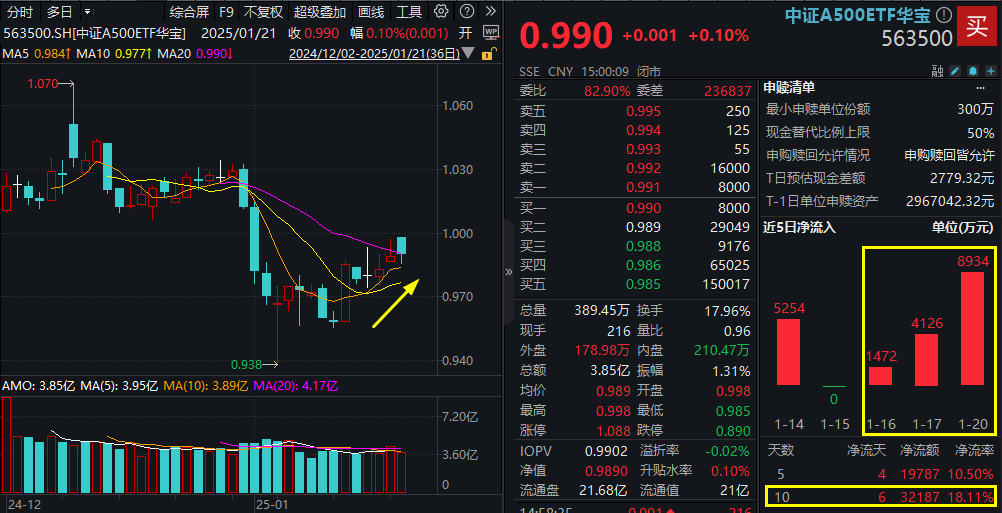Toggle the 融 margin indicator
The width and height of the screenshot is (1002, 513).
pyautogui.click(x=938, y=72)
